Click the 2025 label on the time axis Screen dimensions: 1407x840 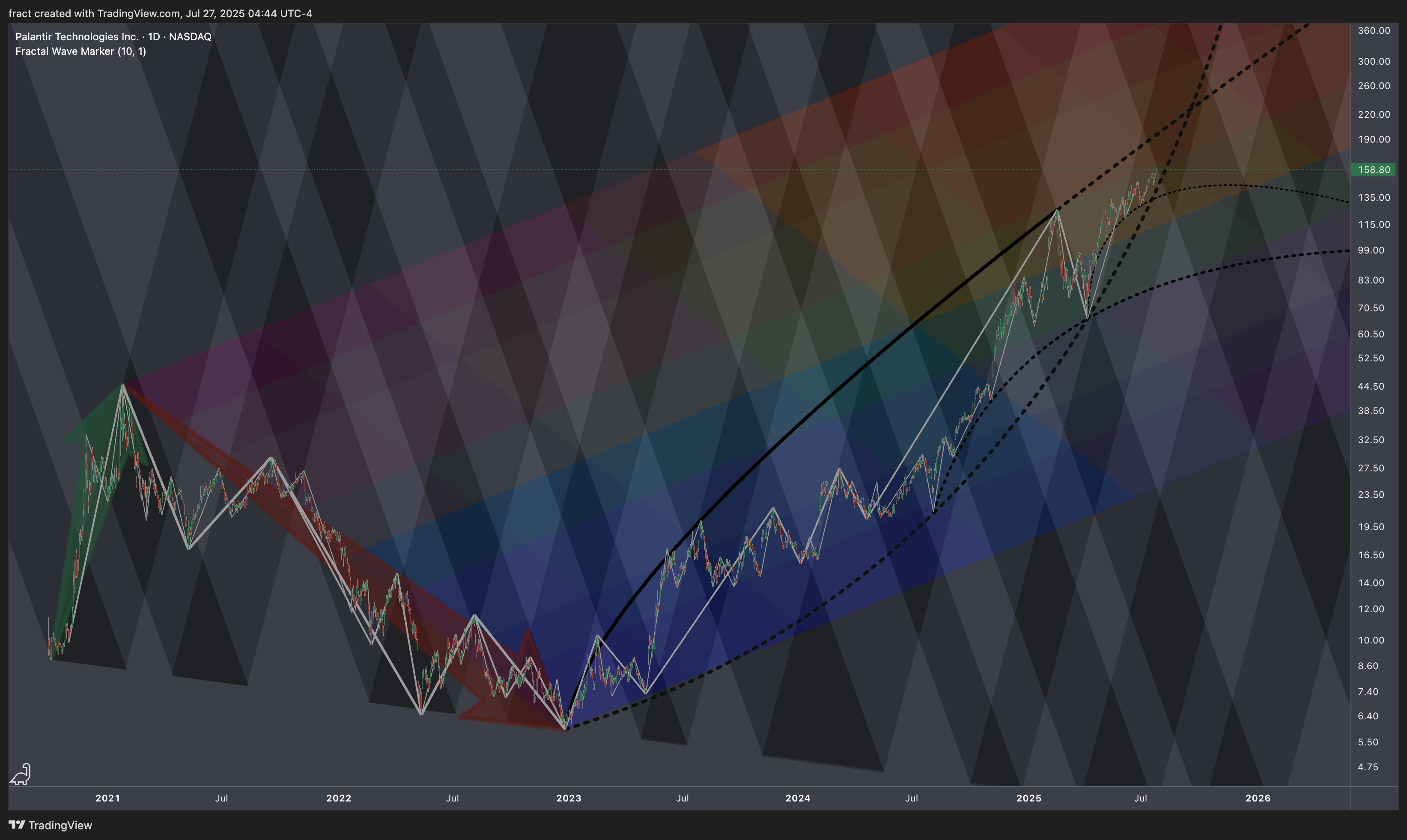click(1029, 798)
